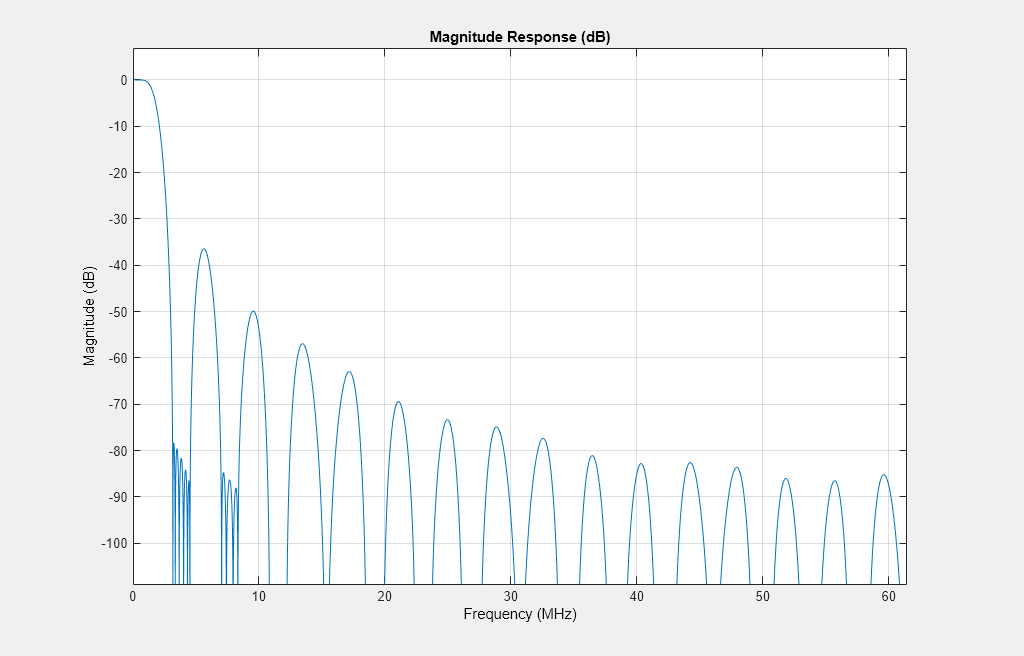Click the y-axis tick label -50
The height and width of the screenshot is (656, 1024).
click(118, 312)
